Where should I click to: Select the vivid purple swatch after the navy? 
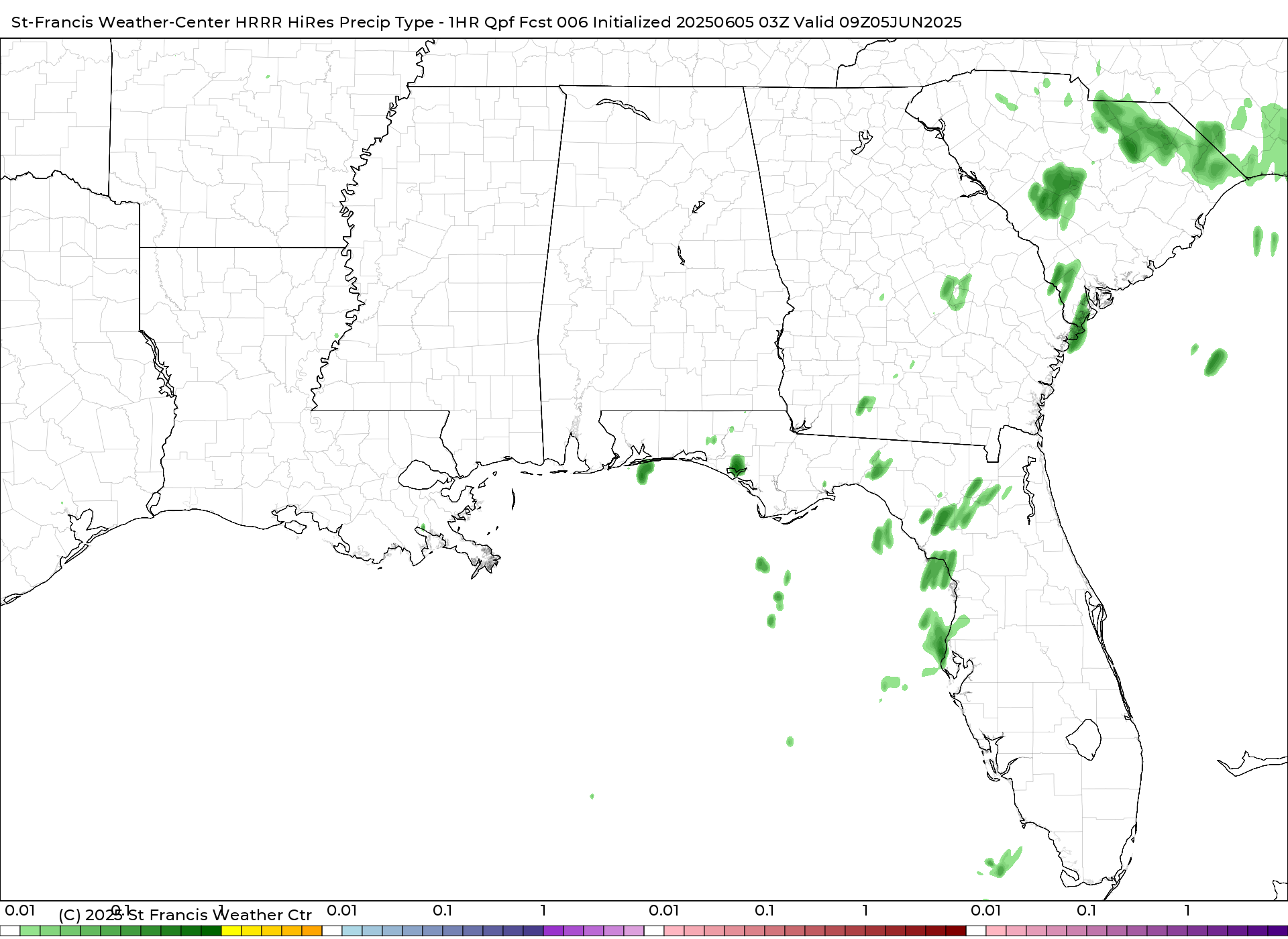click(553, 931)
